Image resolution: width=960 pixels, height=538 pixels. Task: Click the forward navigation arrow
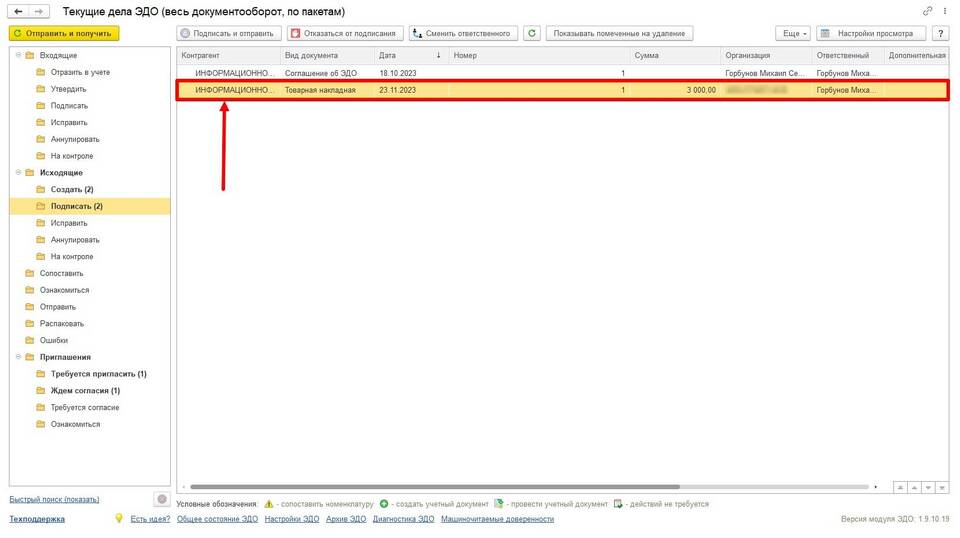[38, 11]
